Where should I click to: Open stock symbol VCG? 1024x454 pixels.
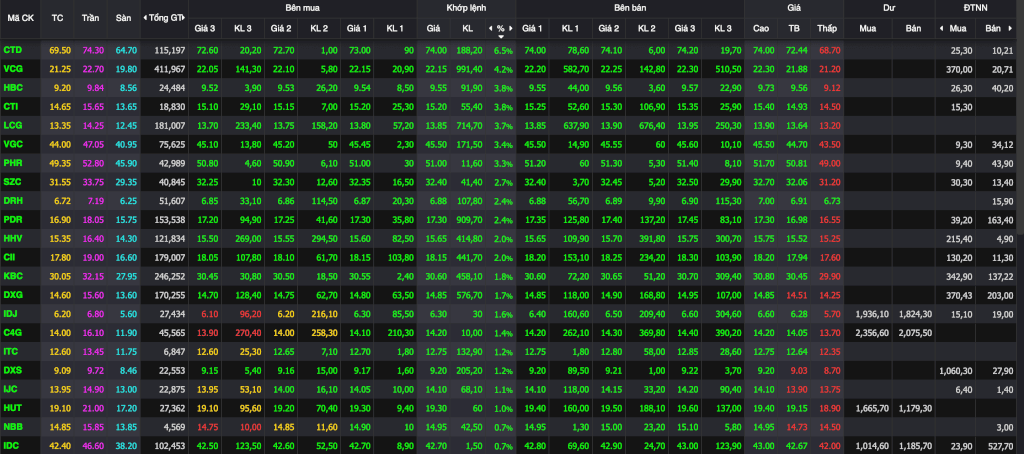(12, 69)
